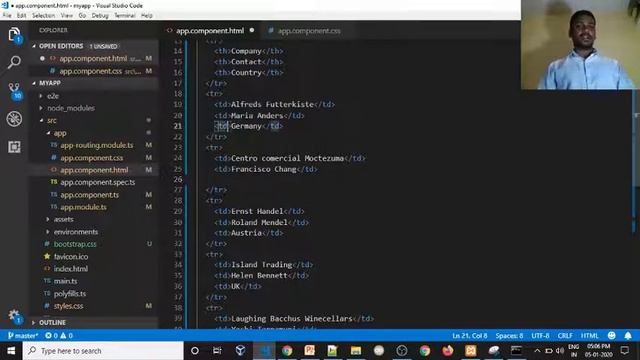Open PowerPoint from the taskbar
The image size is (640, 360).
coord(309,351)
